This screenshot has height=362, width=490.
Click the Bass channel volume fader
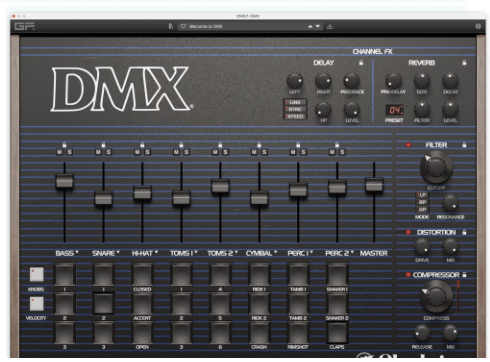(64, 181)
